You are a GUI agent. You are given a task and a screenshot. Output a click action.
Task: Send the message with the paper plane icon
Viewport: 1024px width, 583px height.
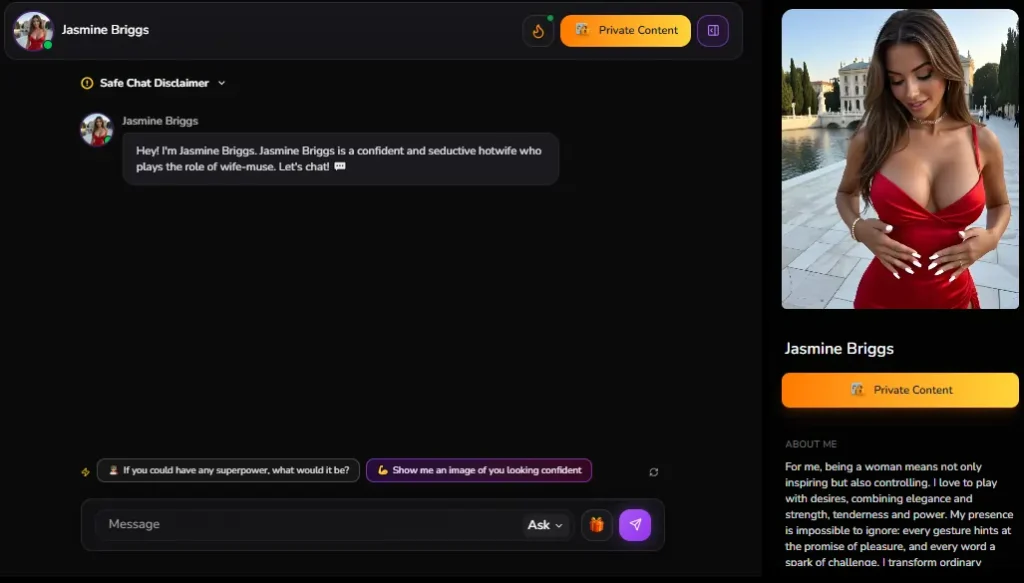pyautogui.click(x=635, y=525)
